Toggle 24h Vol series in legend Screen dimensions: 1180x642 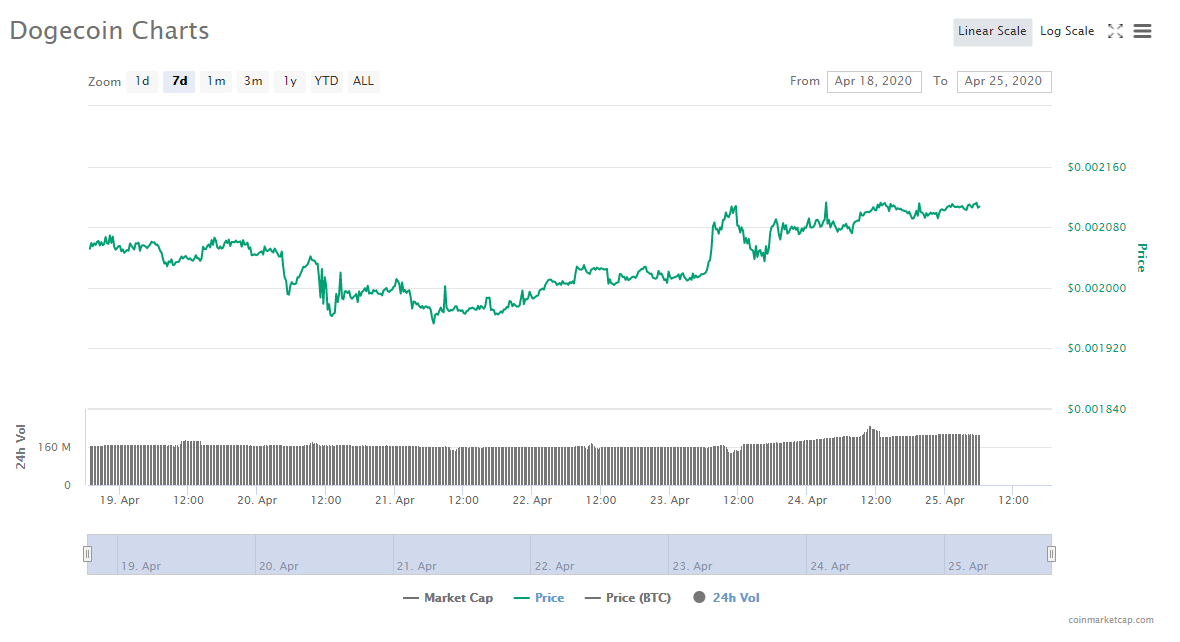pos(726,598)
